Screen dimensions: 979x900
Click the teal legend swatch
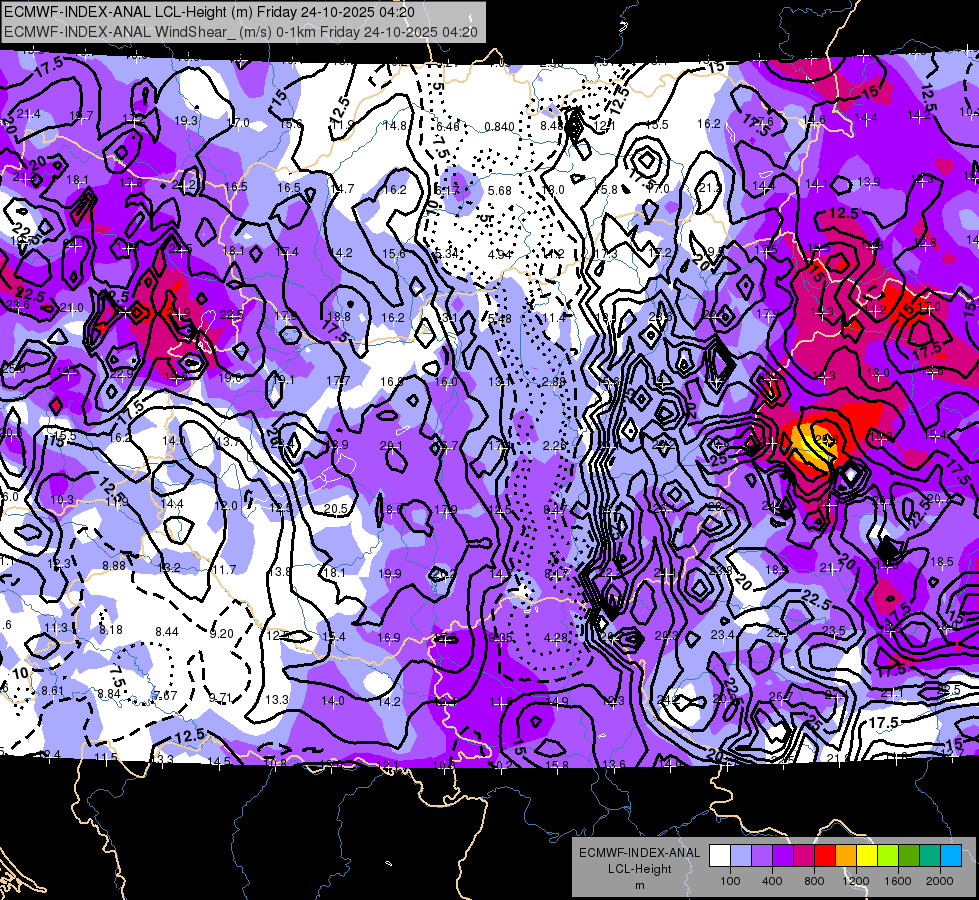click(930, 856)
